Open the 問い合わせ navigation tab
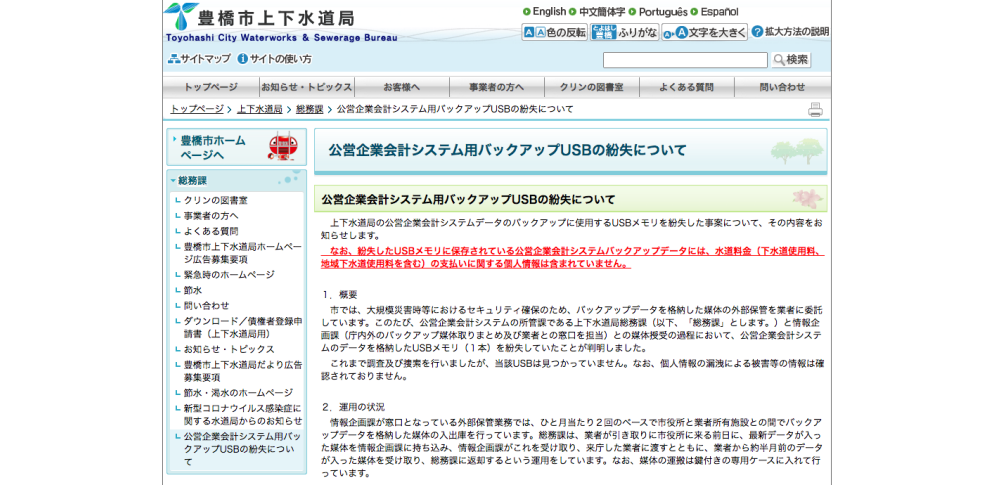Screen dimensions: 1000x485 click(x=783, y=87)
